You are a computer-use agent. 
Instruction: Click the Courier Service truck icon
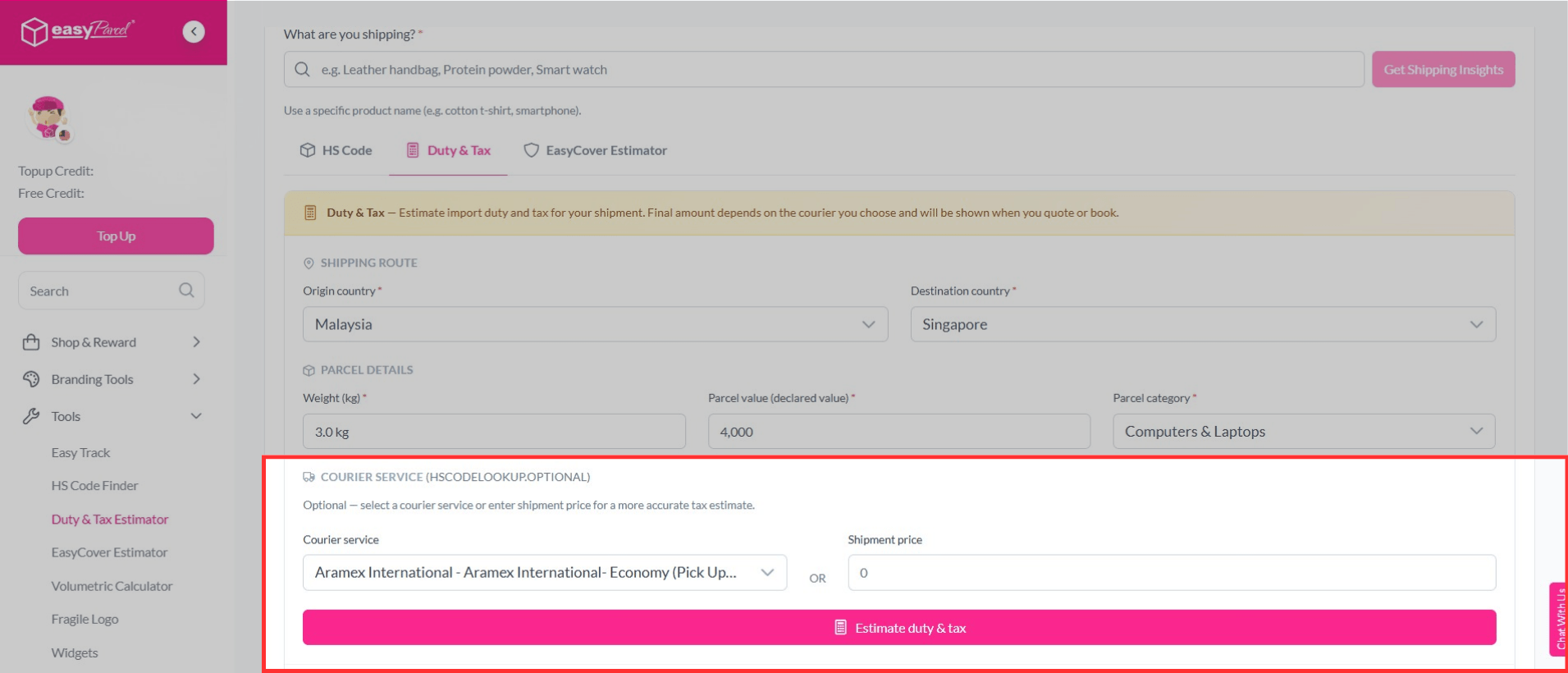click(309, 477)
